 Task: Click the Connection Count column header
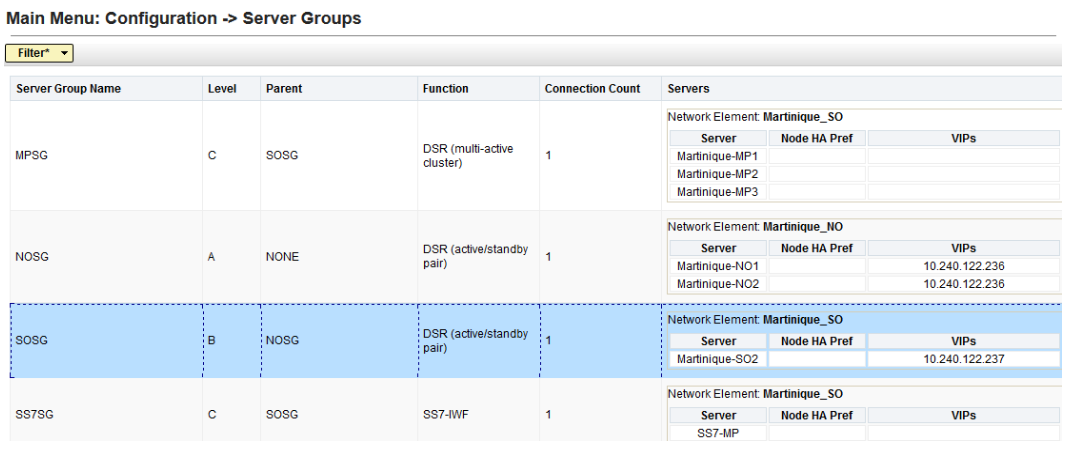coord(592,89)
